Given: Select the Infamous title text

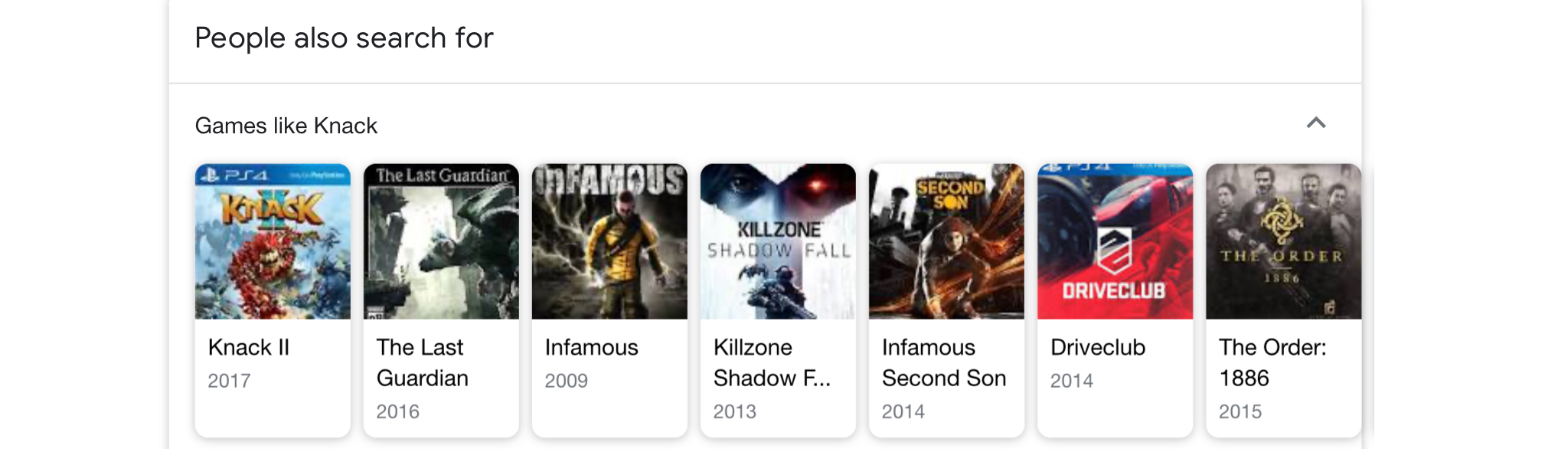Looking at the screenshot, I should point(591,347).
